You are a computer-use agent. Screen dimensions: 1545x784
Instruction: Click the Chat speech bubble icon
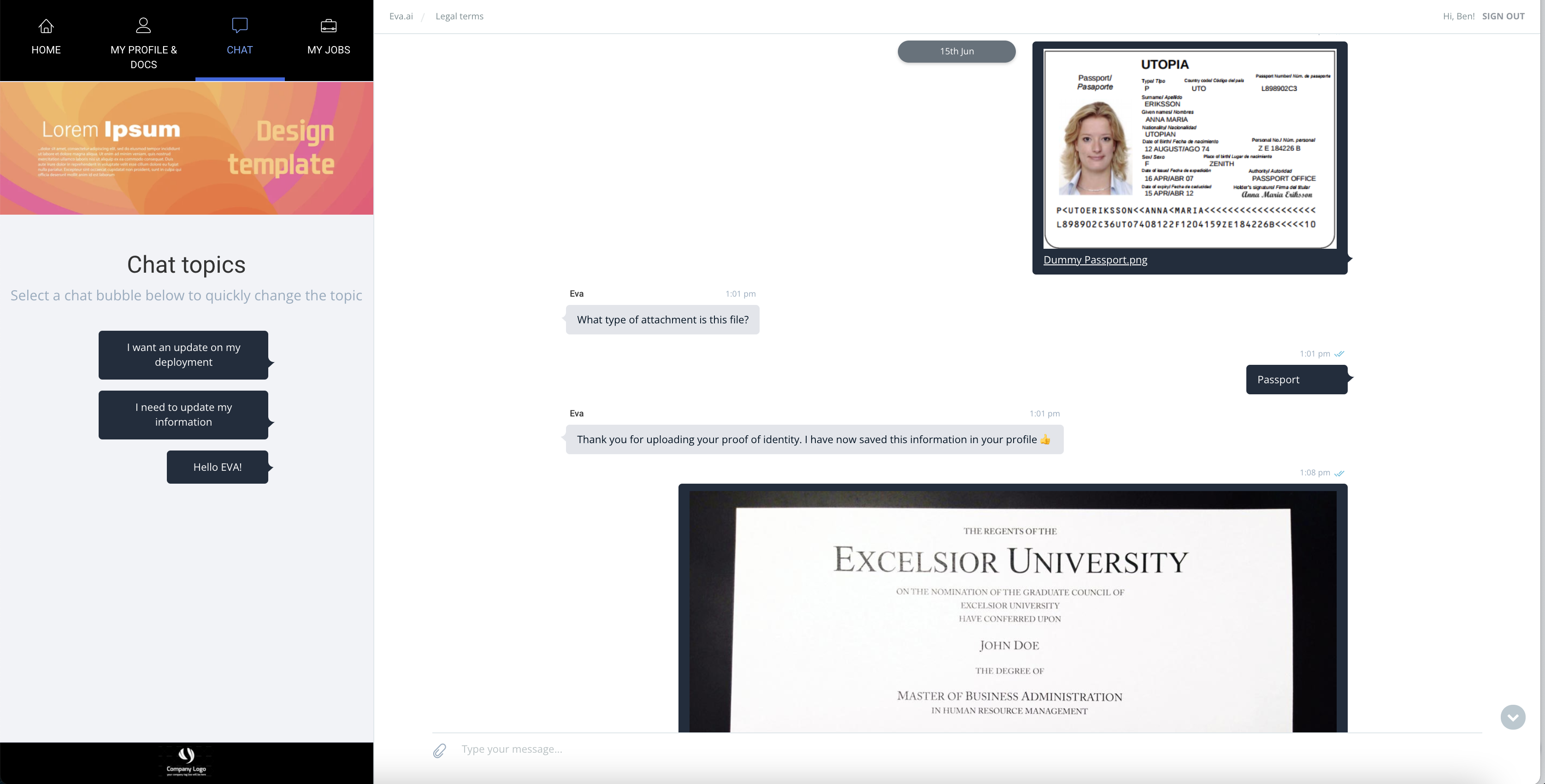click(239, 25)
